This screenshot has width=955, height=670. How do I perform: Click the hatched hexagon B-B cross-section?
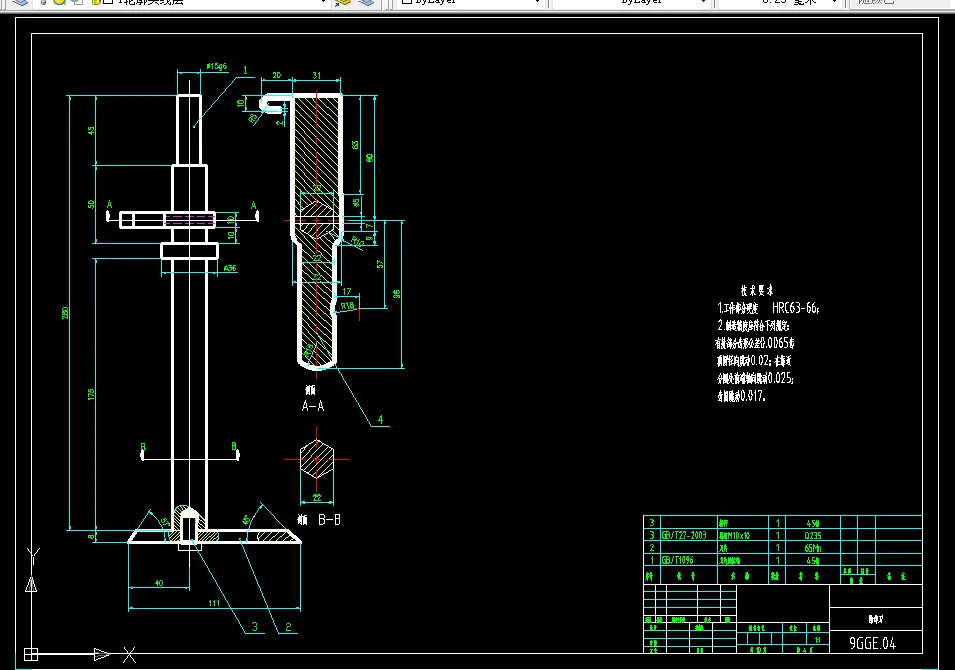coord(317,459)
